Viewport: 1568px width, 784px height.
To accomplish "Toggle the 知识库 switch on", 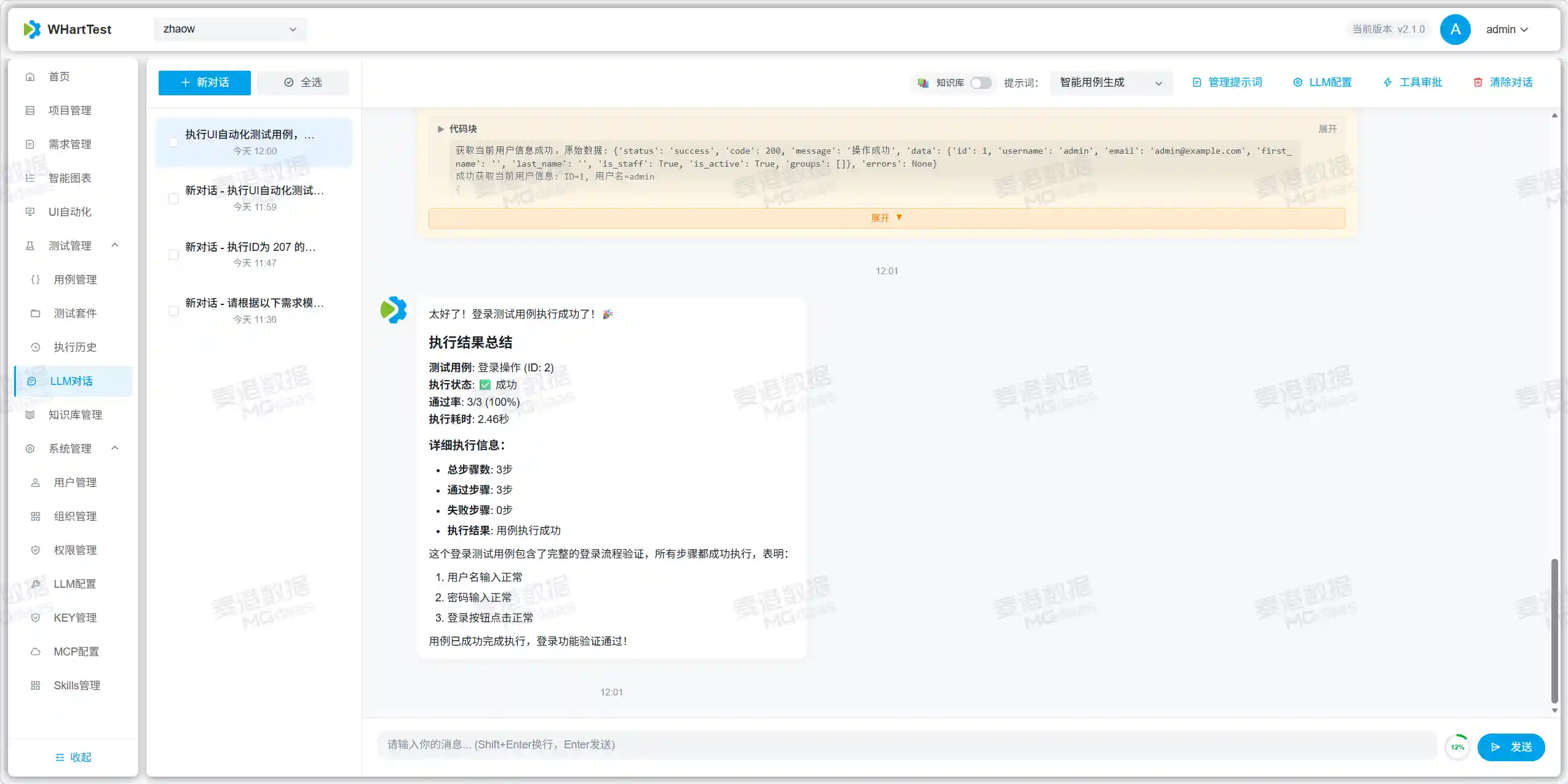I will click(980, 83).
